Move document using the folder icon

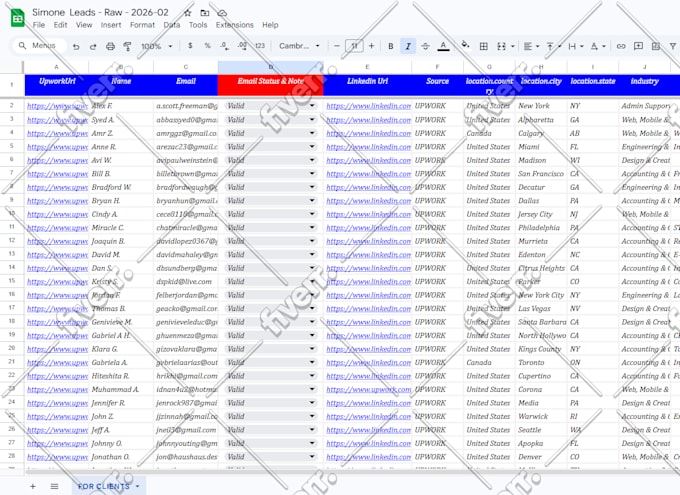pyautogui.click(x=205, y=13)
